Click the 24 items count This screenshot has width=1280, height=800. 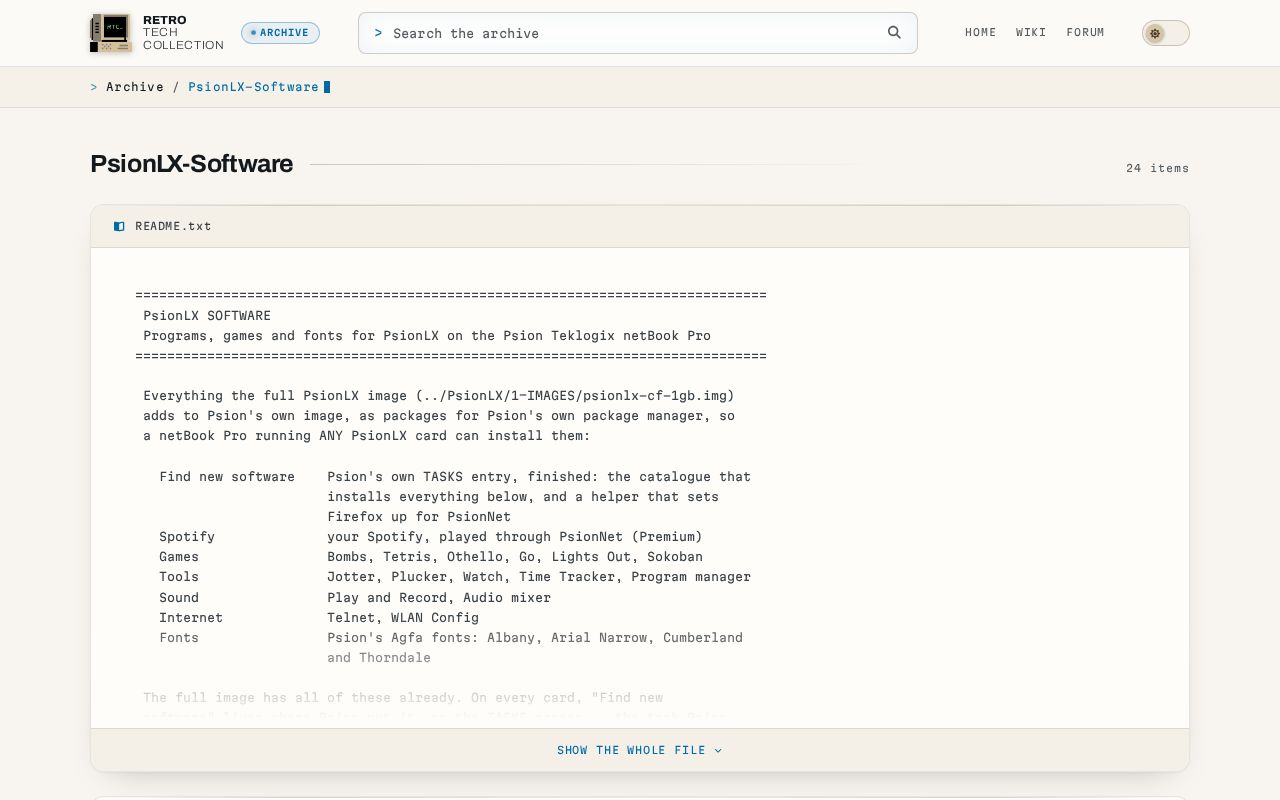[1158, 168]
